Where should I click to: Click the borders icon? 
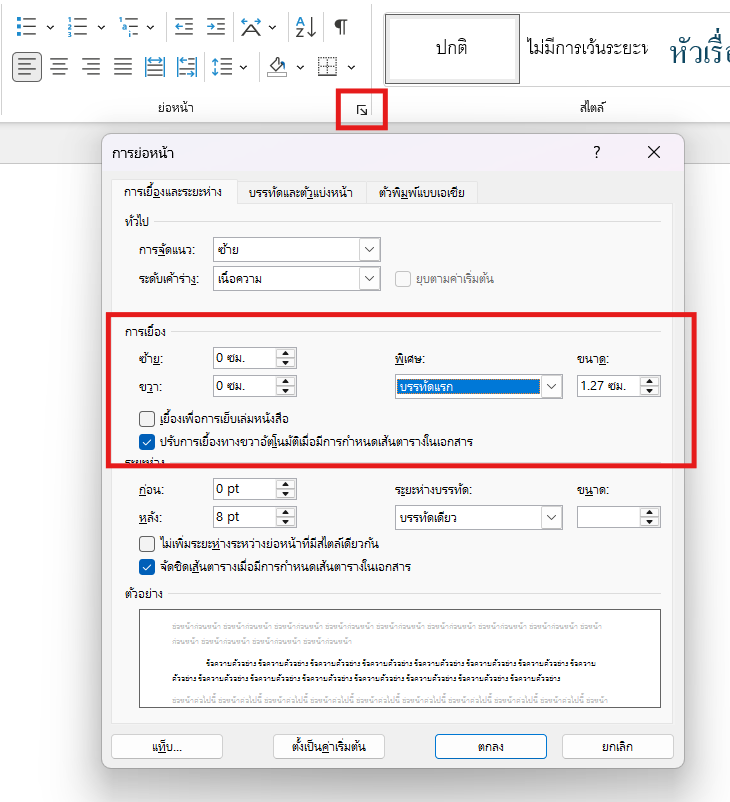tap(327, 66)
